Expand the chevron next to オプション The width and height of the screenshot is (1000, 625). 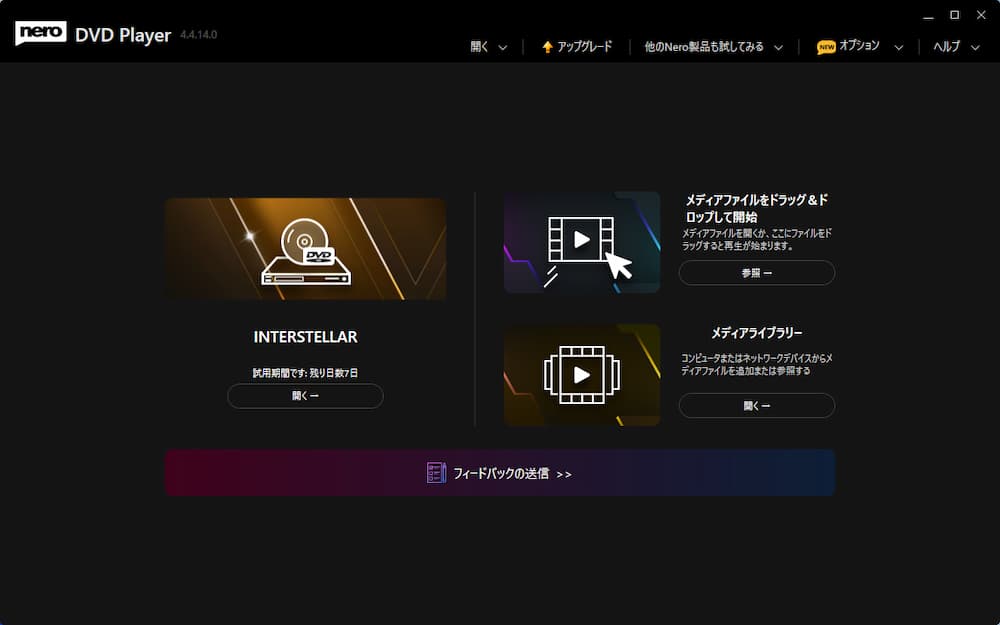(899, 47)
